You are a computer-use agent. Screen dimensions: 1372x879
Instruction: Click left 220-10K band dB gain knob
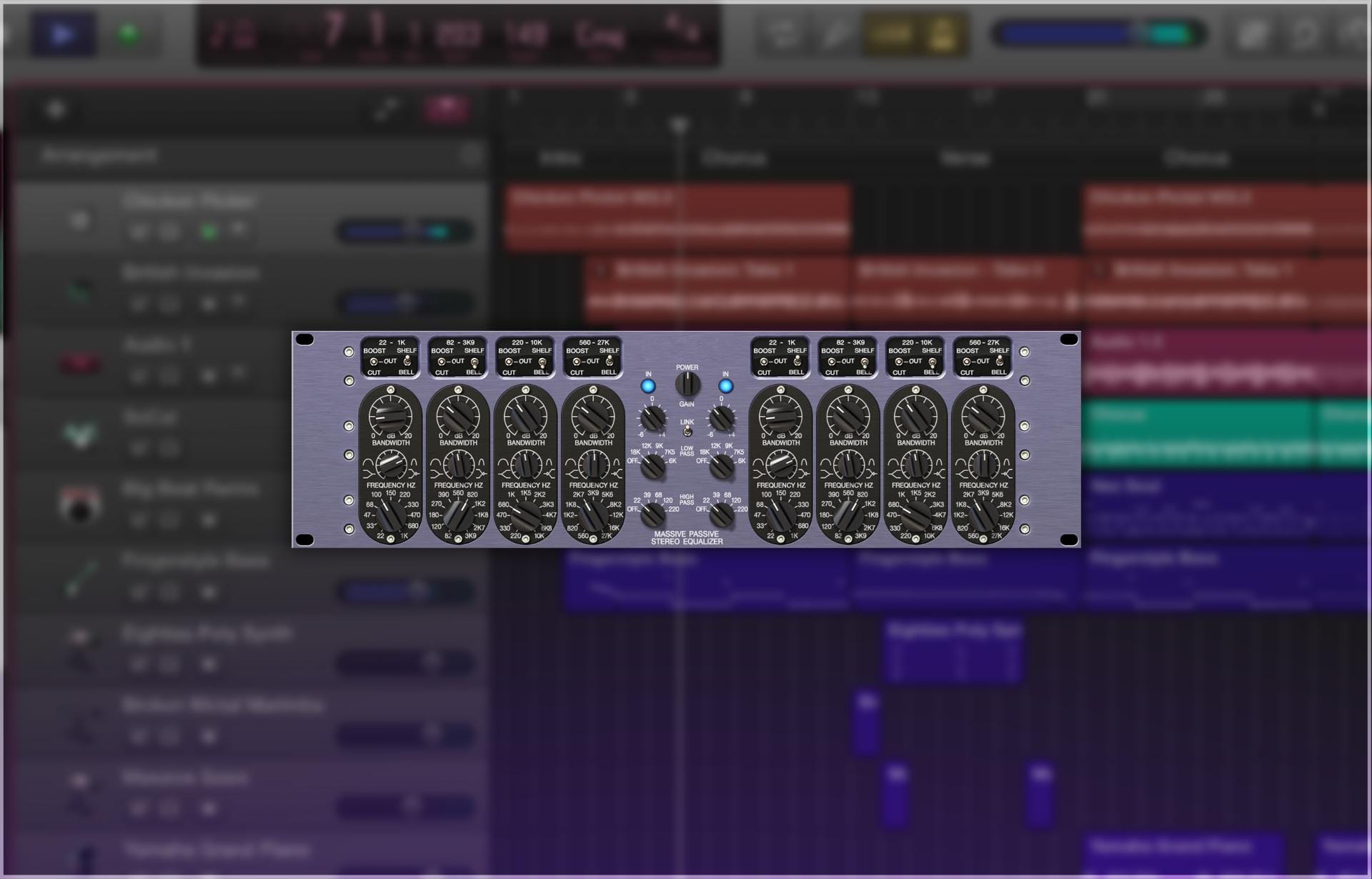pos(525,416)
